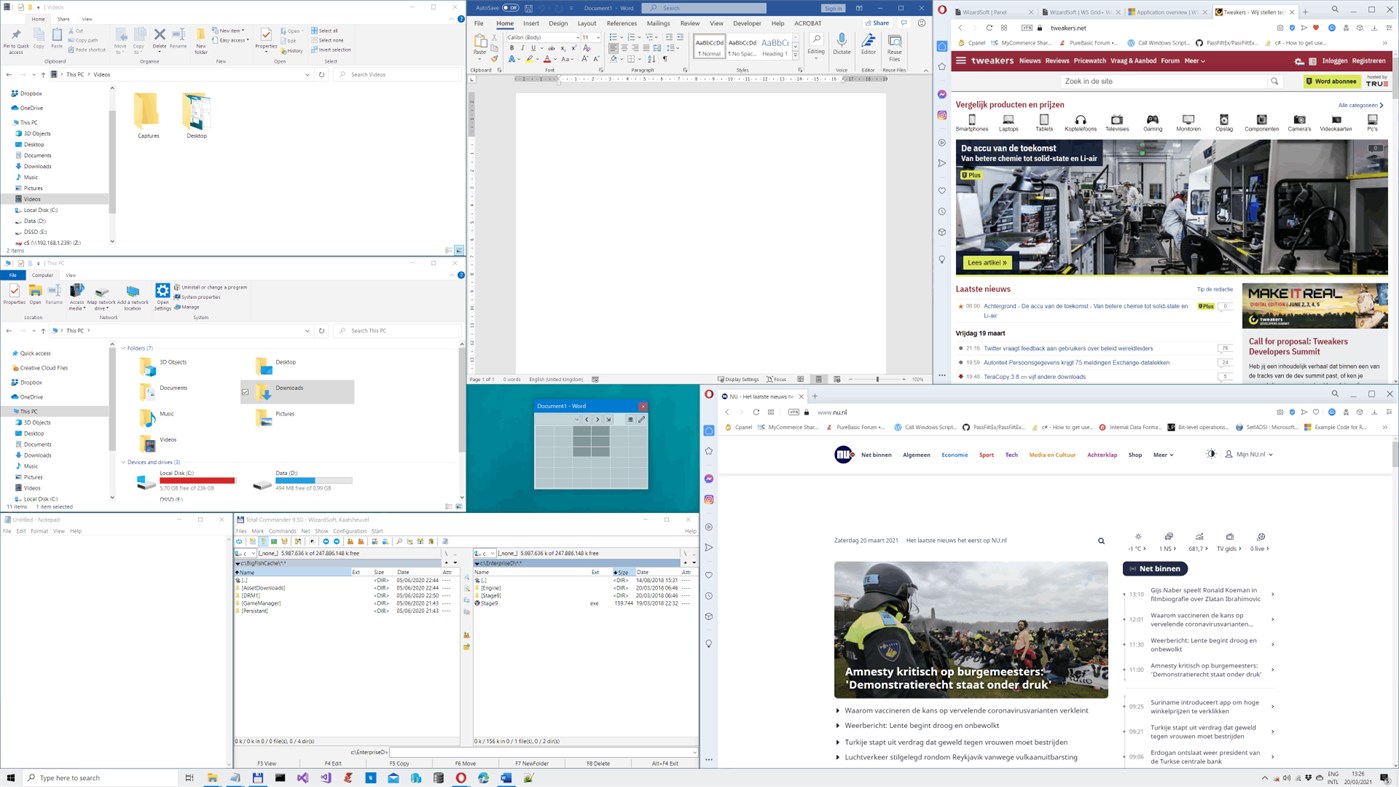Screen dimensions: 1399x787
Task: Open Meer dropdown on NU.nl navigation
Action: (x=1163, y=455)
